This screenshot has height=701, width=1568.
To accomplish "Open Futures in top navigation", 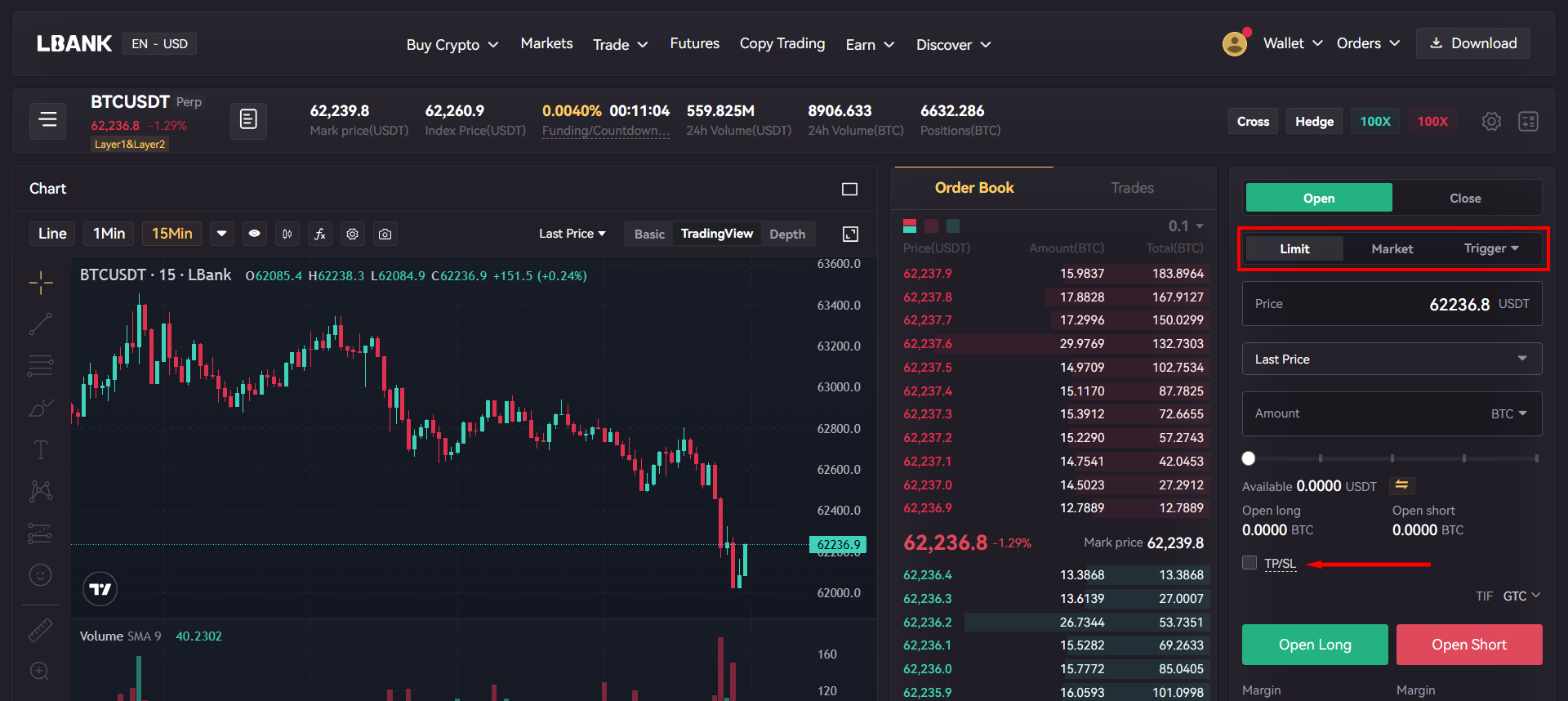I will 694,43.
